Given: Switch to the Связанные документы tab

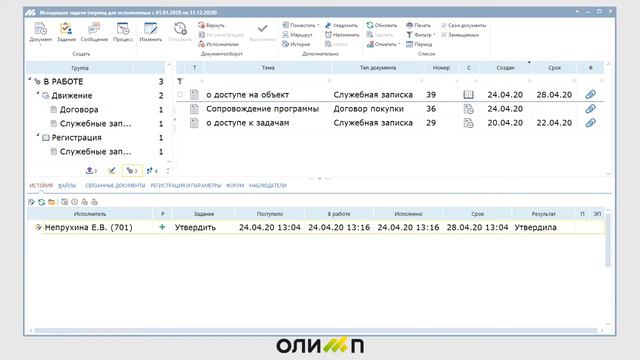Looking at the screenshot, I should (115, 185).
